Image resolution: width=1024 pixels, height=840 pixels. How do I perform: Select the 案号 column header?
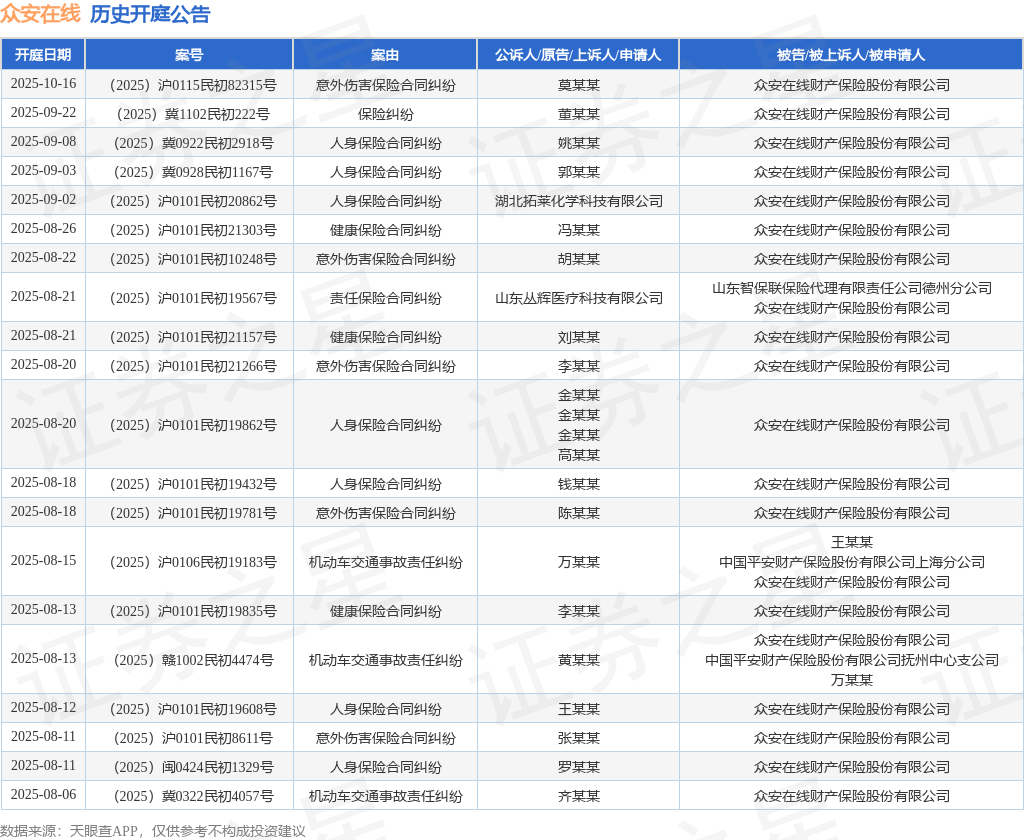point(189,55)
